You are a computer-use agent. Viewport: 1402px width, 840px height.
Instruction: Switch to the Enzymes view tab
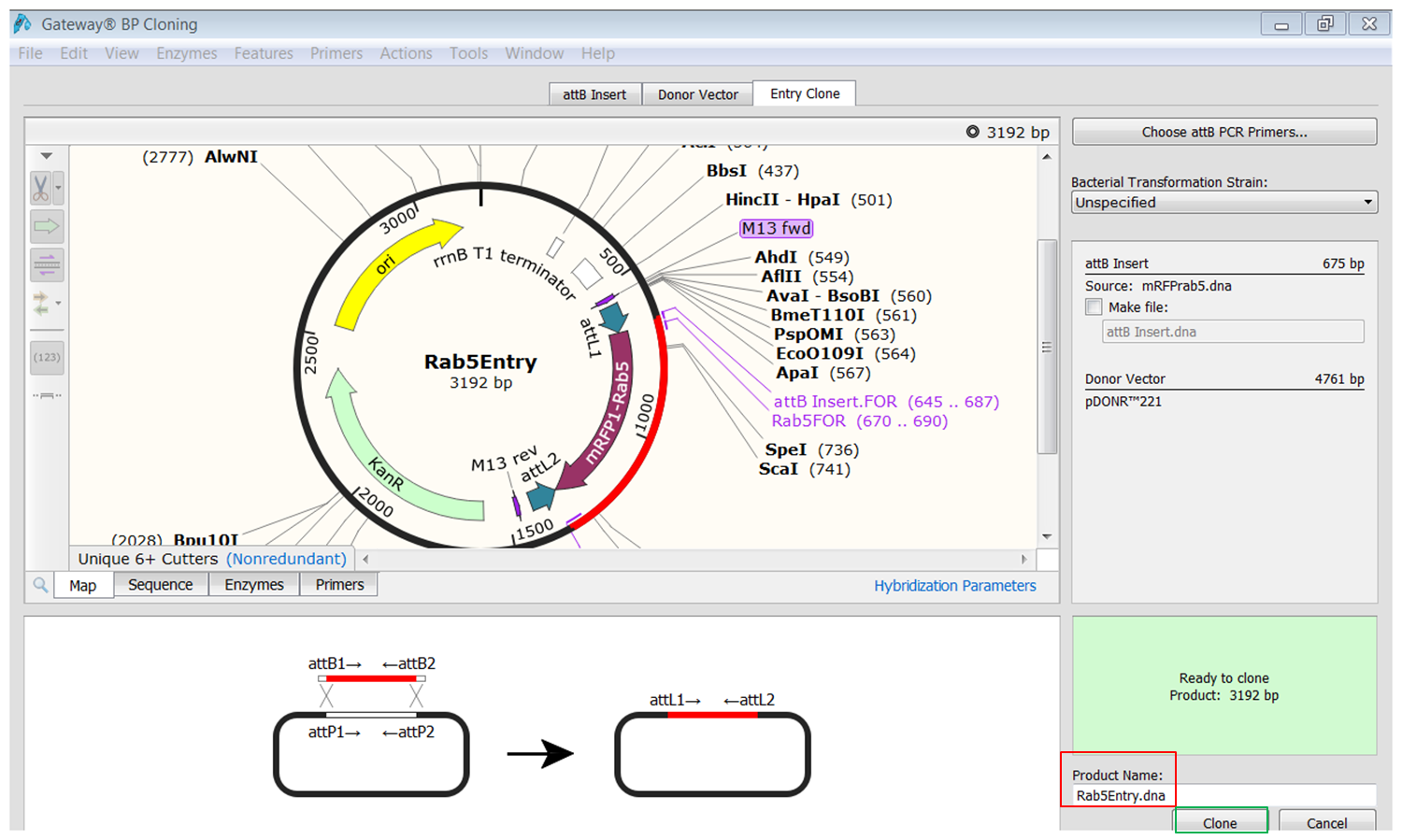(x=254, y=585)
